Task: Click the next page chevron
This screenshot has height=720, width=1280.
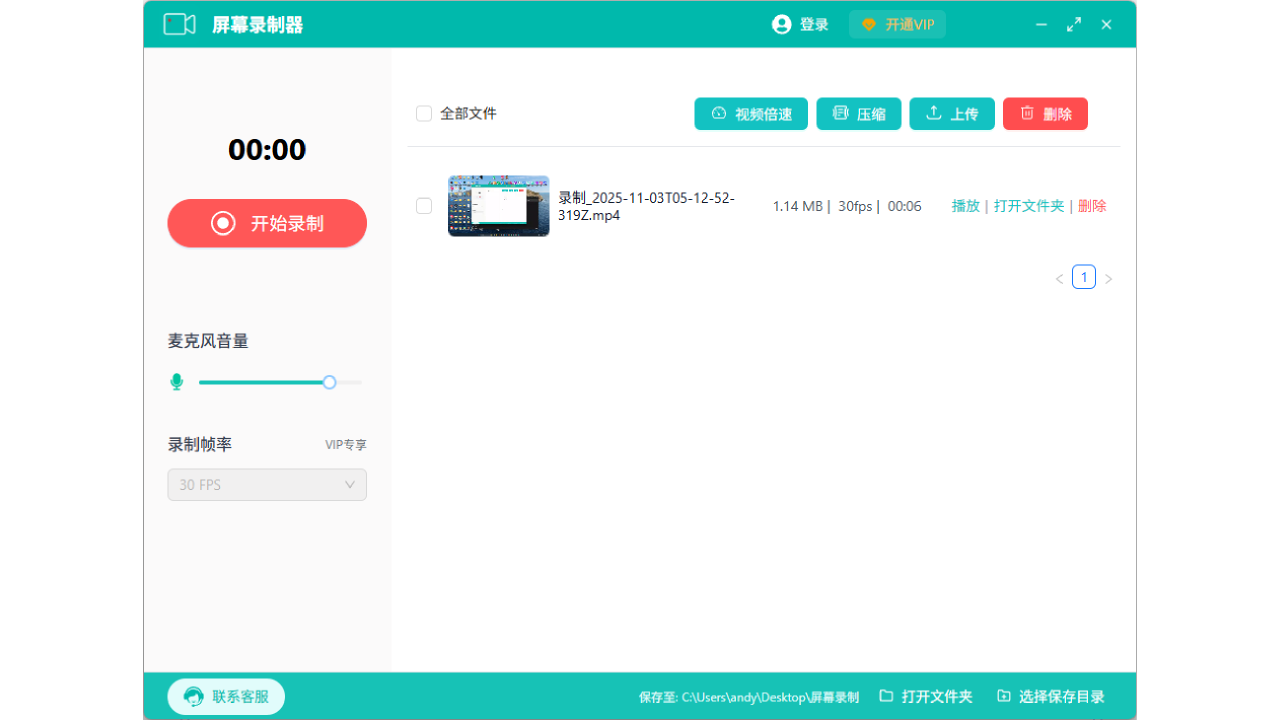Action: tap(1108, 277)
